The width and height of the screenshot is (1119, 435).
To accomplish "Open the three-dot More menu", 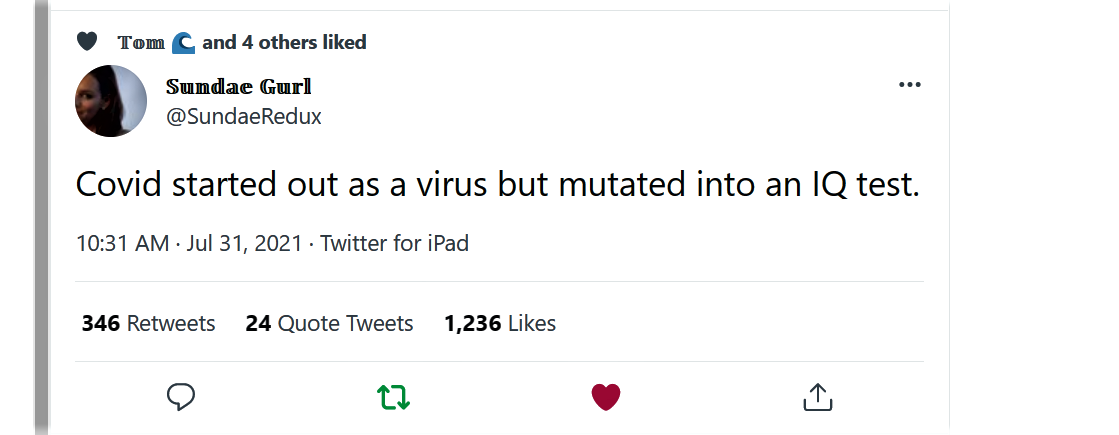I will (x=909, y=85).
